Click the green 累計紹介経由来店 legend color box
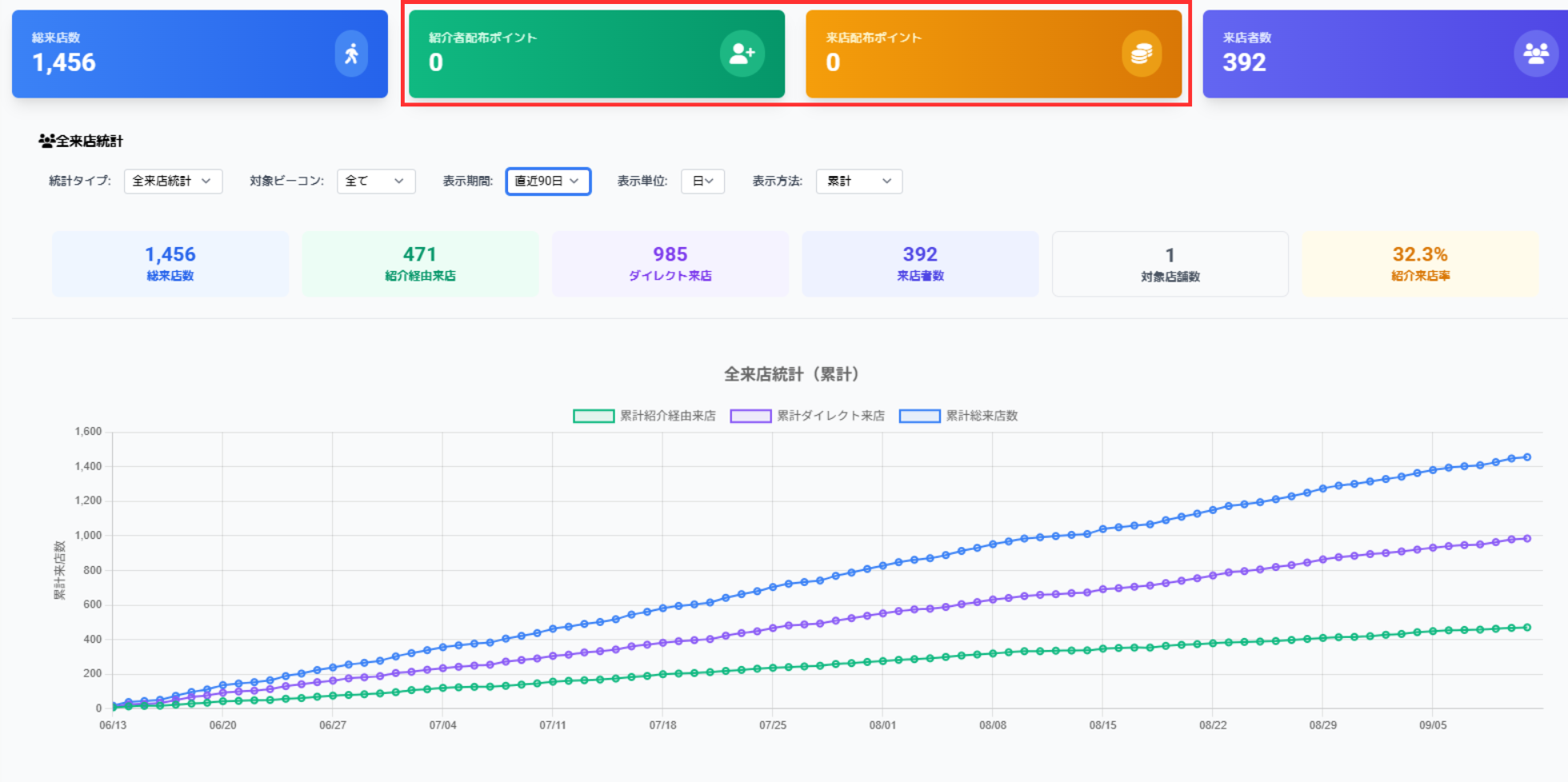Image resolution: width=1568 pixels, height=782 pixels. [x=594, y=416]
